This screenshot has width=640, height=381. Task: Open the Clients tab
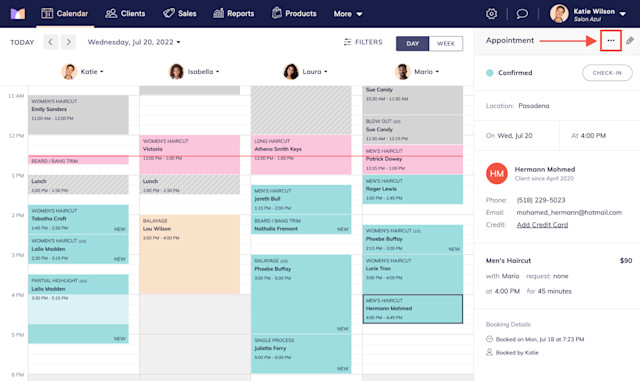125,13
